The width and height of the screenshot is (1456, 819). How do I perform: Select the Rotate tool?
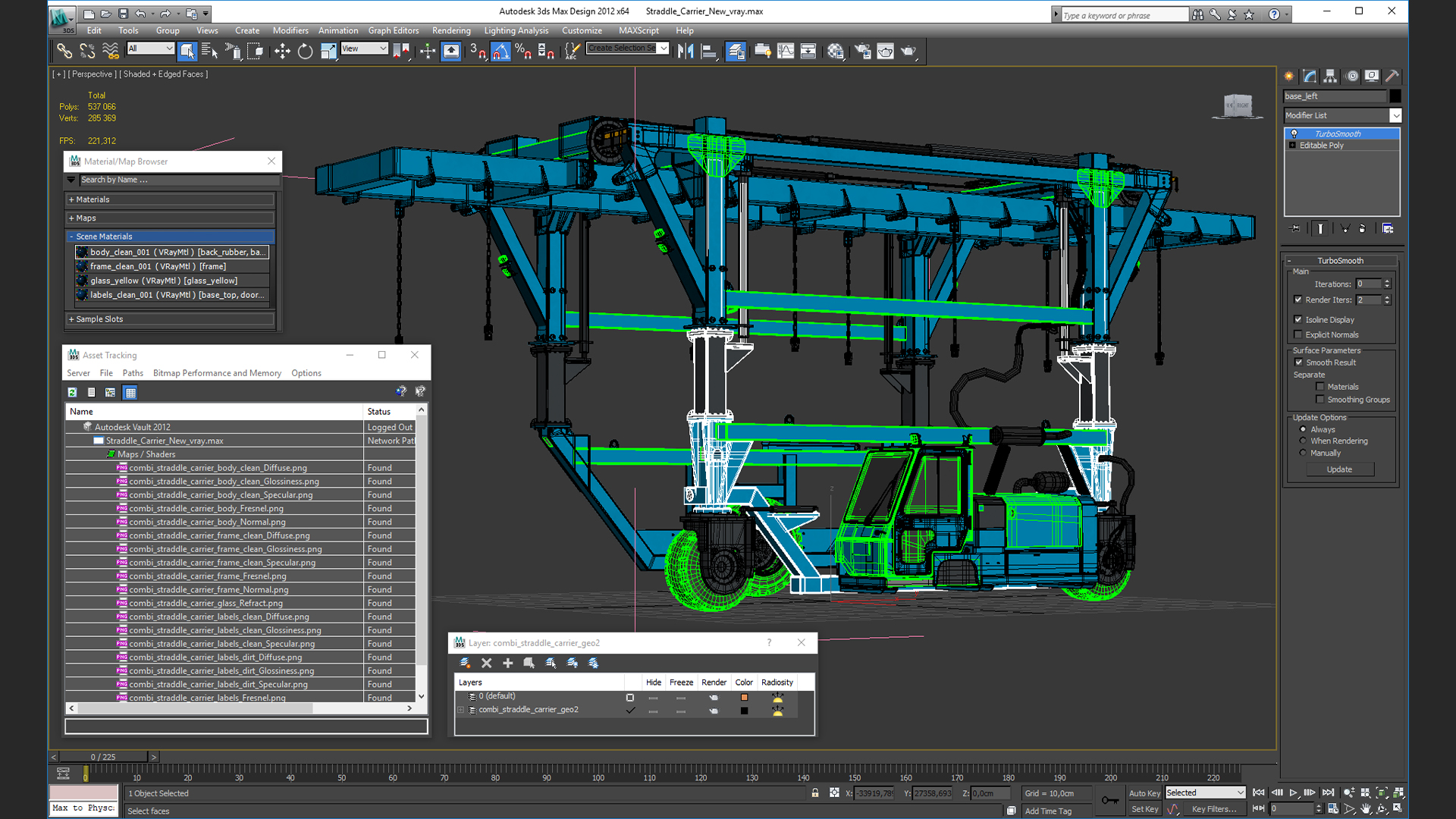(x=305, y=51)
